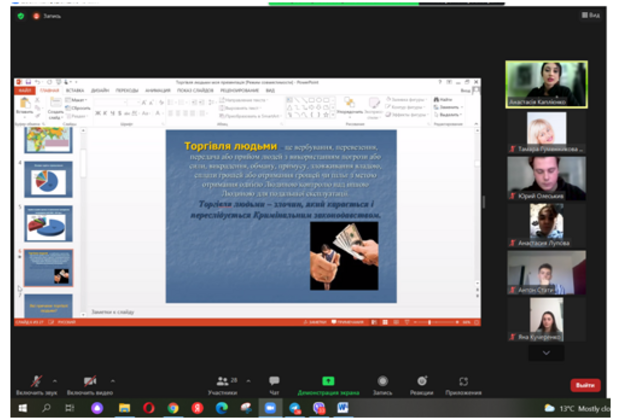Click Найти find button
620x420 pixels.
[443, 100]
